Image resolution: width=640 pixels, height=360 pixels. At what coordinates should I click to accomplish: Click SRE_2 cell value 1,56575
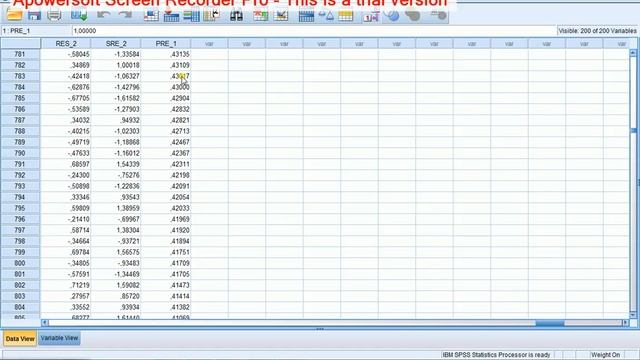tap(116, 252)
